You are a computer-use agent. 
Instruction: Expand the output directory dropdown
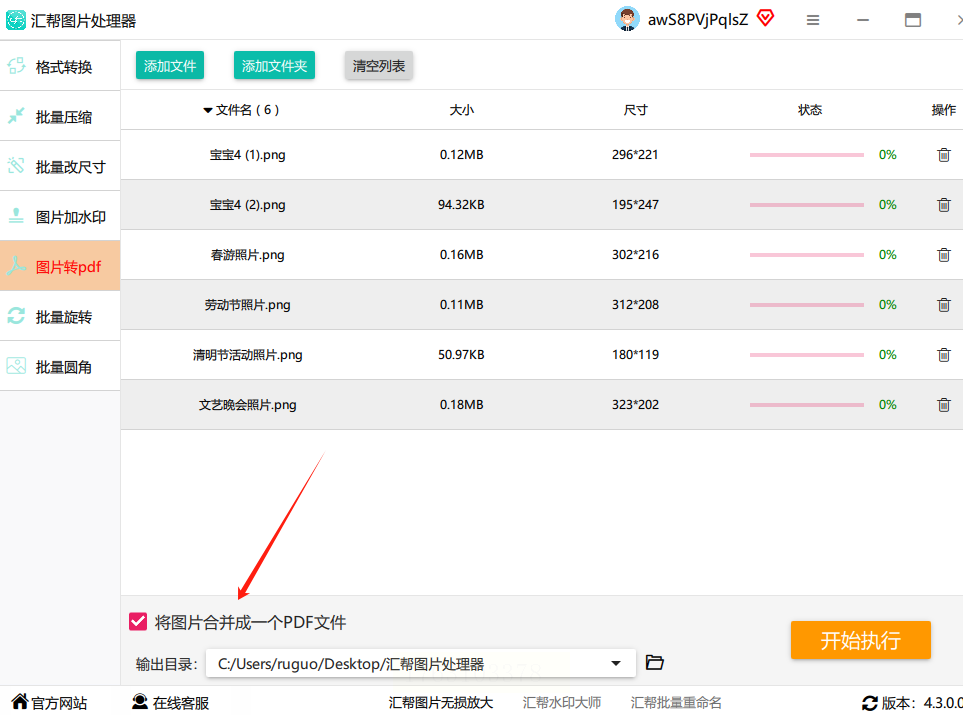(x=616, y=663)
